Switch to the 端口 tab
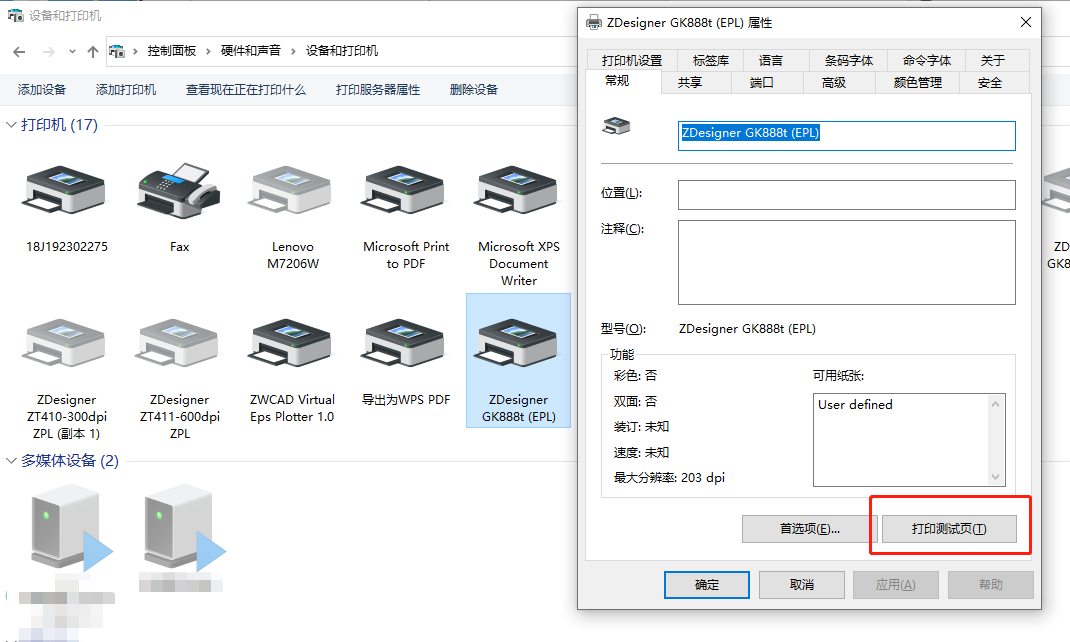The width and height of the screenshot is (1070, 642). click(761, 83)
